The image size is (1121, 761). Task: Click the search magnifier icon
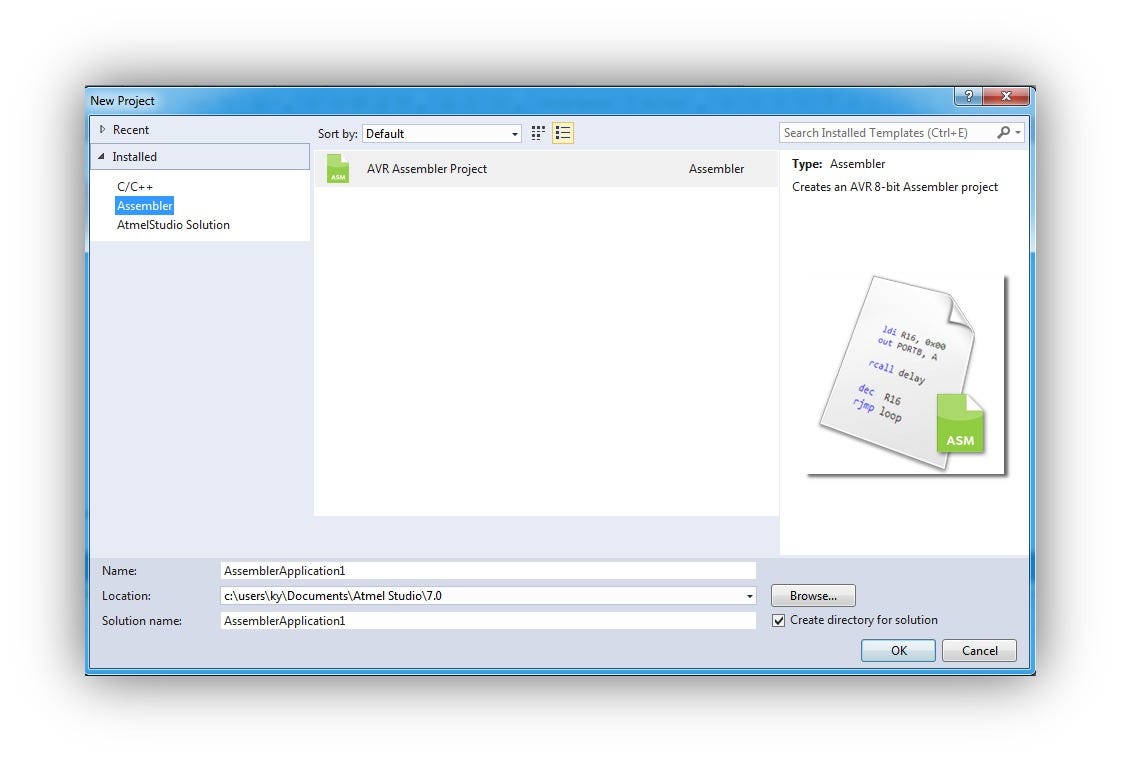click(1003, 132)
